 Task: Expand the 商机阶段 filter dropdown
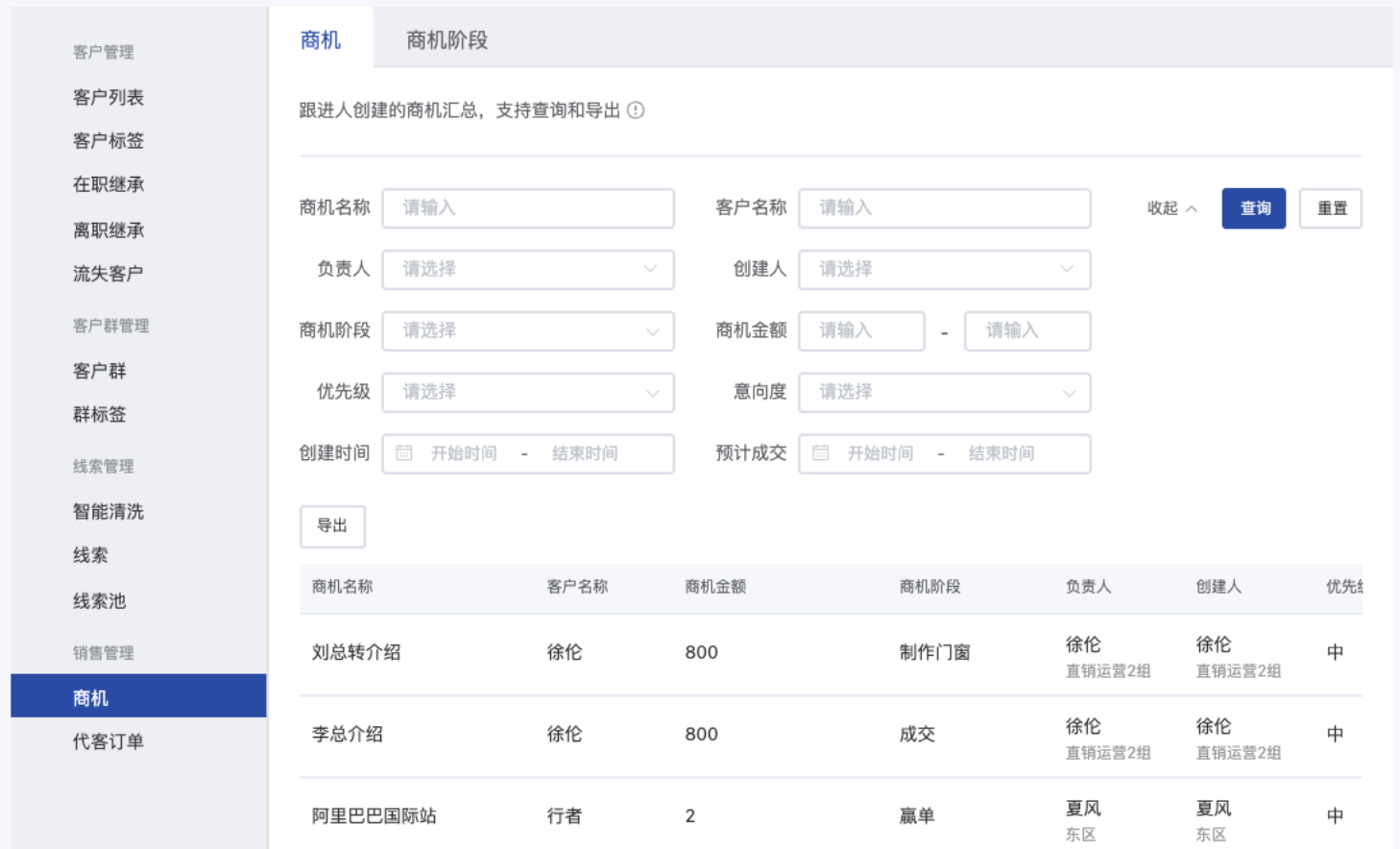click(528, 331)
